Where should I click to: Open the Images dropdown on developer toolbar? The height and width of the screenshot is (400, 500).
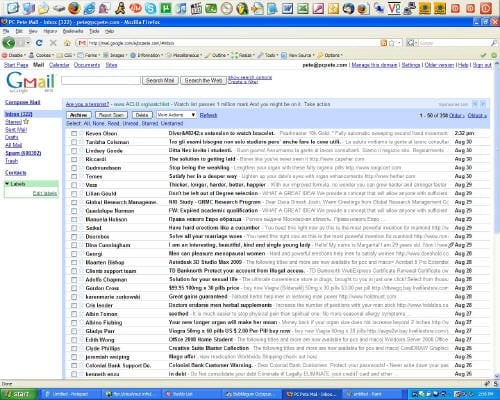point(115,55)
